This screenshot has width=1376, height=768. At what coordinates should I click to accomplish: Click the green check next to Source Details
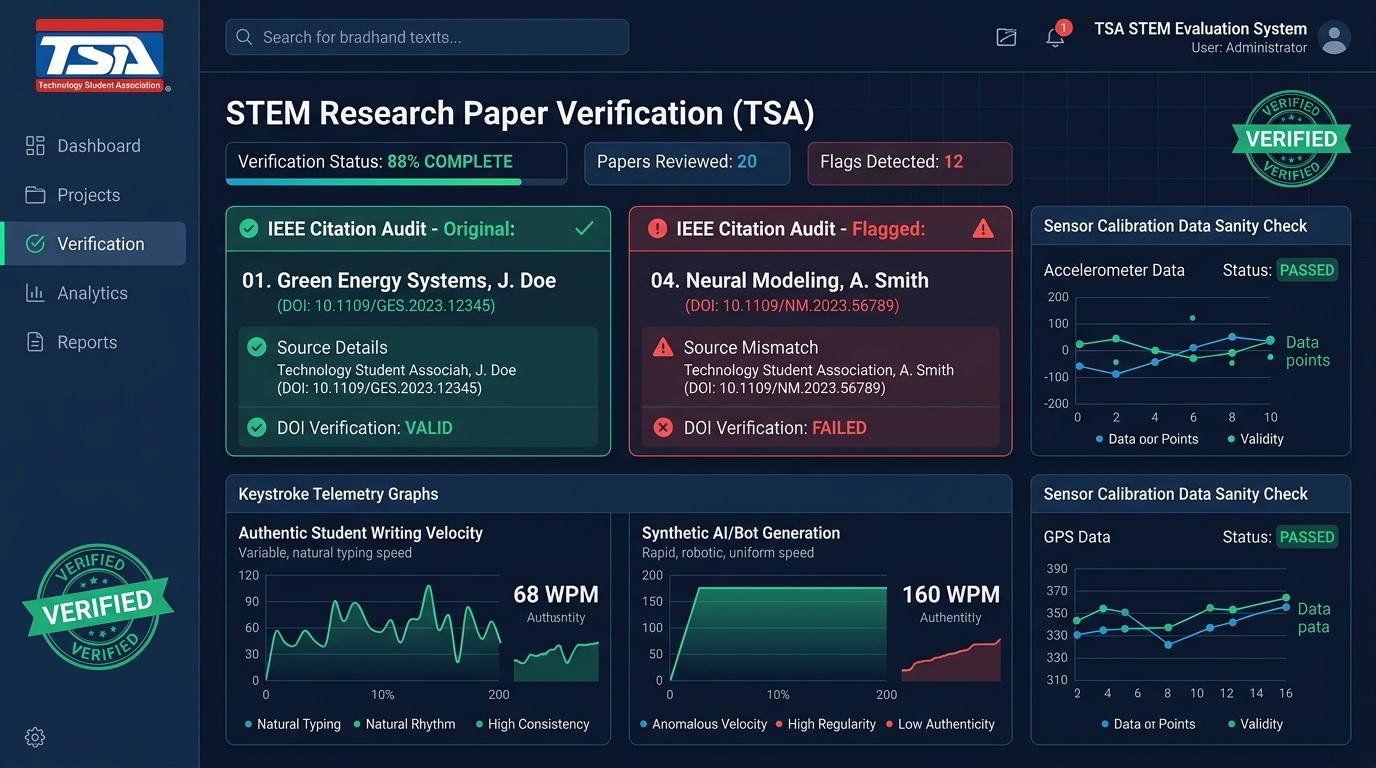[257, 347]
